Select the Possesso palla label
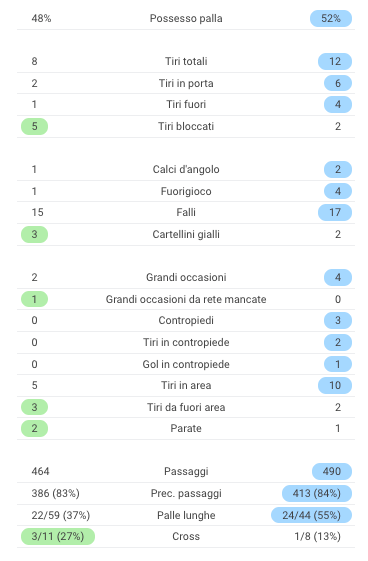Viewport: 368px width, 561px height. pyautogui.click(x=186, y=18)
